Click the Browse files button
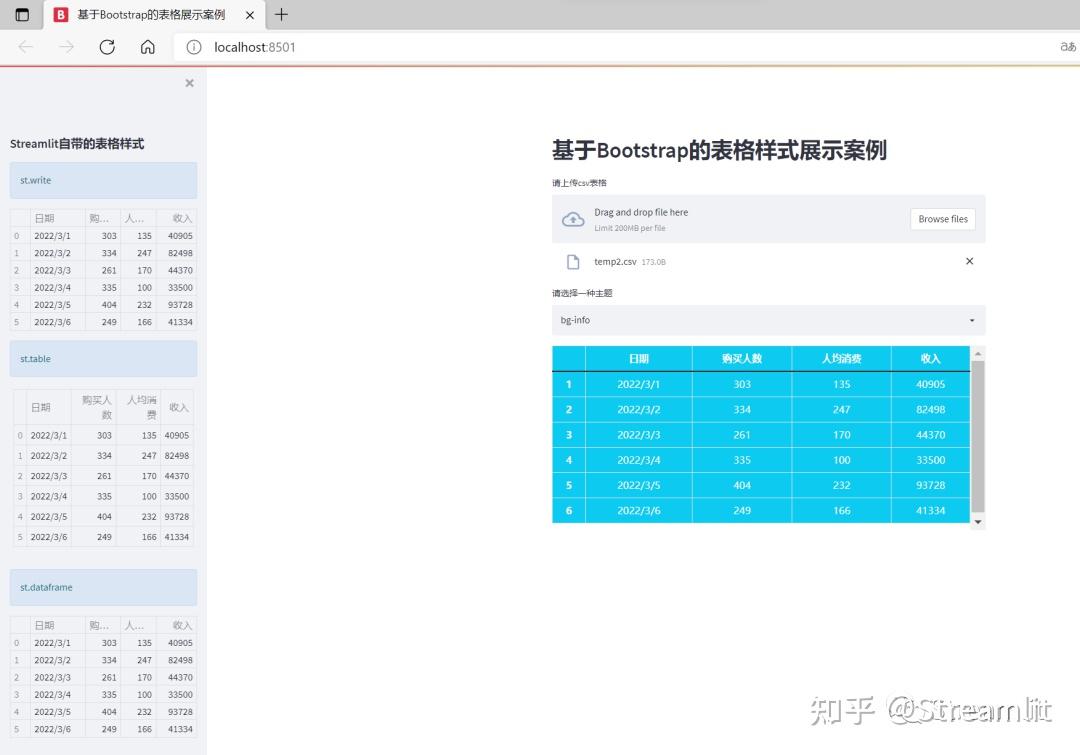This screenshot has height=755, width=1080. [x=941, y=218]
